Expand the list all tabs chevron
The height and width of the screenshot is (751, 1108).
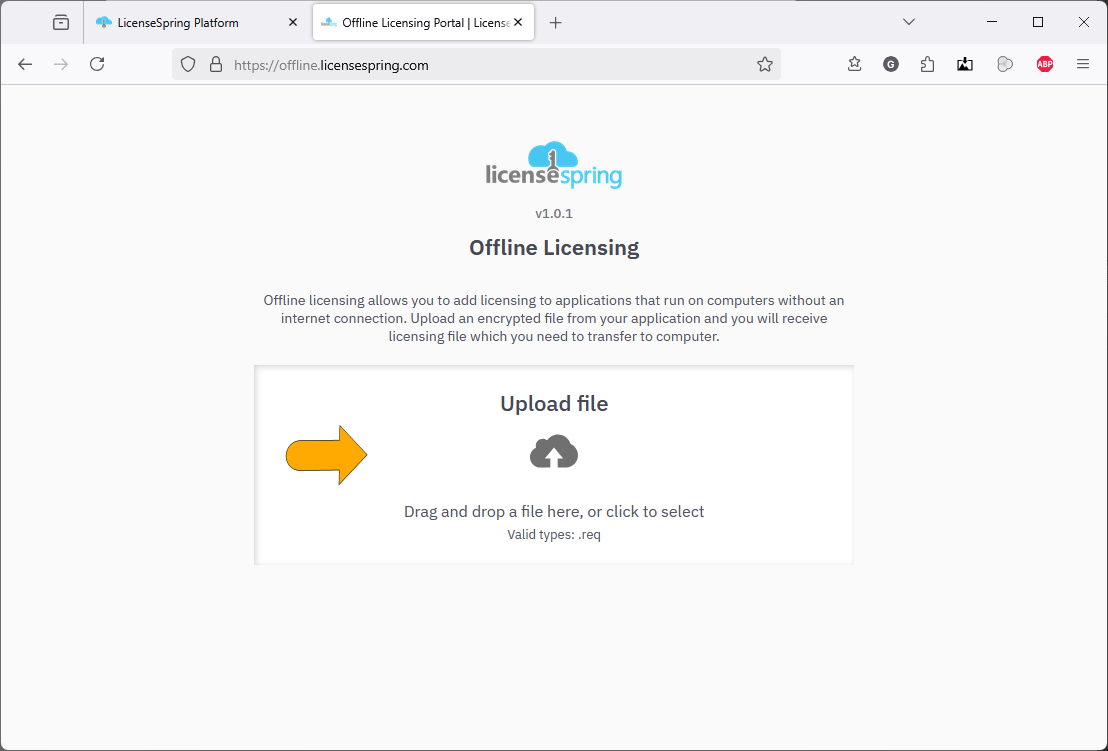tap(909, 22)
